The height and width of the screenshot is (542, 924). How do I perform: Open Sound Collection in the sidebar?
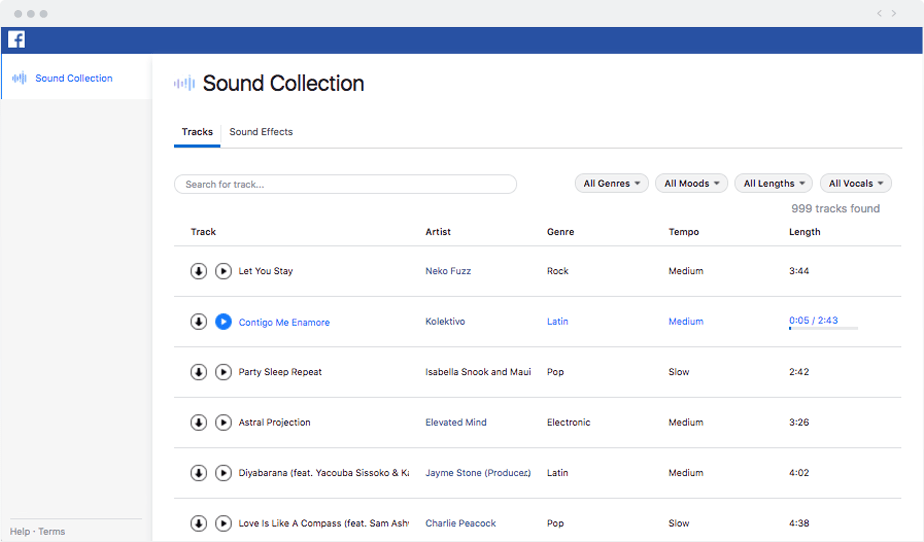coord(74,78)
